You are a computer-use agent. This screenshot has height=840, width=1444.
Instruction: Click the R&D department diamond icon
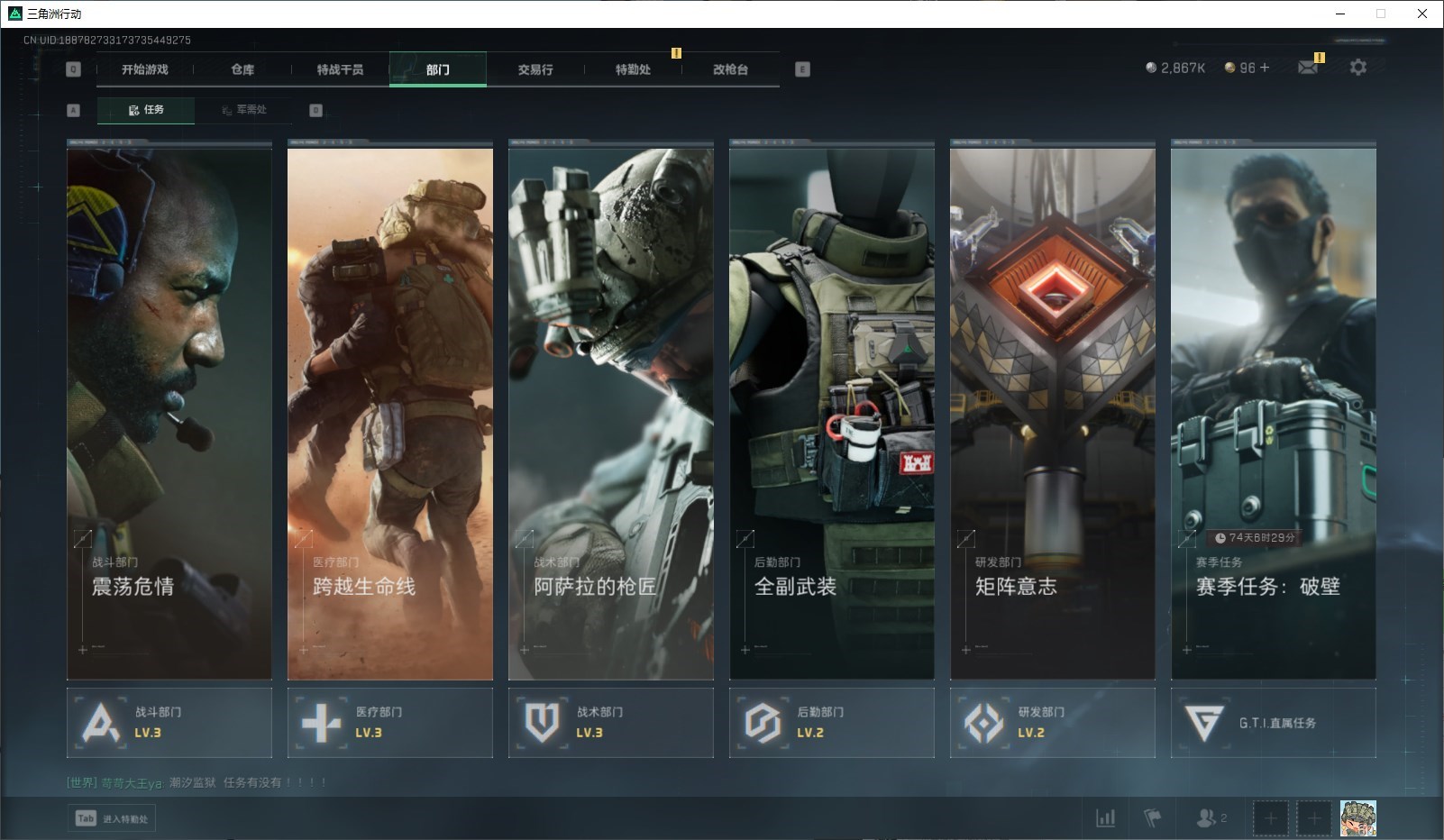click(x=983, y=723)
